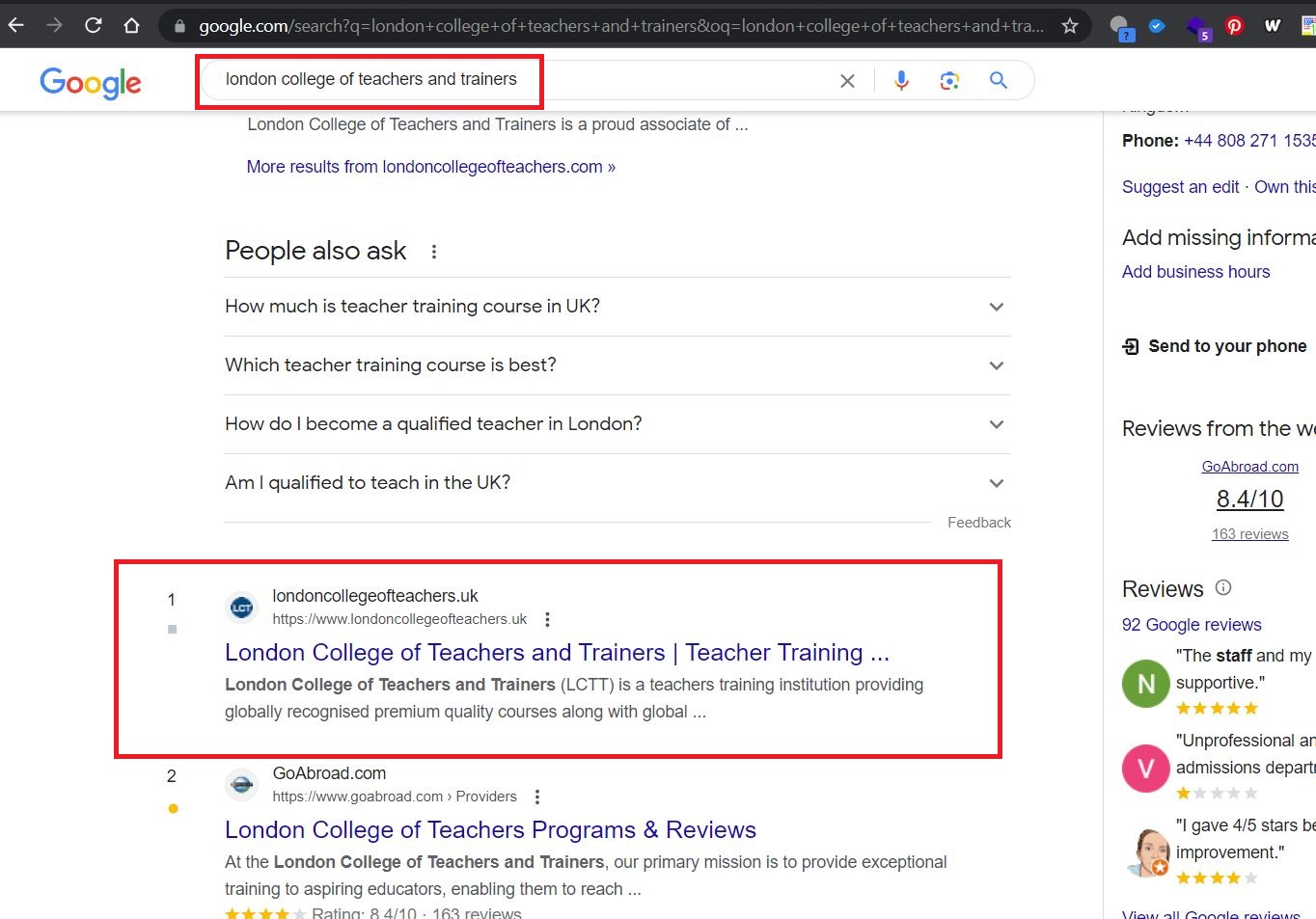Click Send to your phone button
This screenshot has height=919, width=1316.
(x=1216, y=346)
